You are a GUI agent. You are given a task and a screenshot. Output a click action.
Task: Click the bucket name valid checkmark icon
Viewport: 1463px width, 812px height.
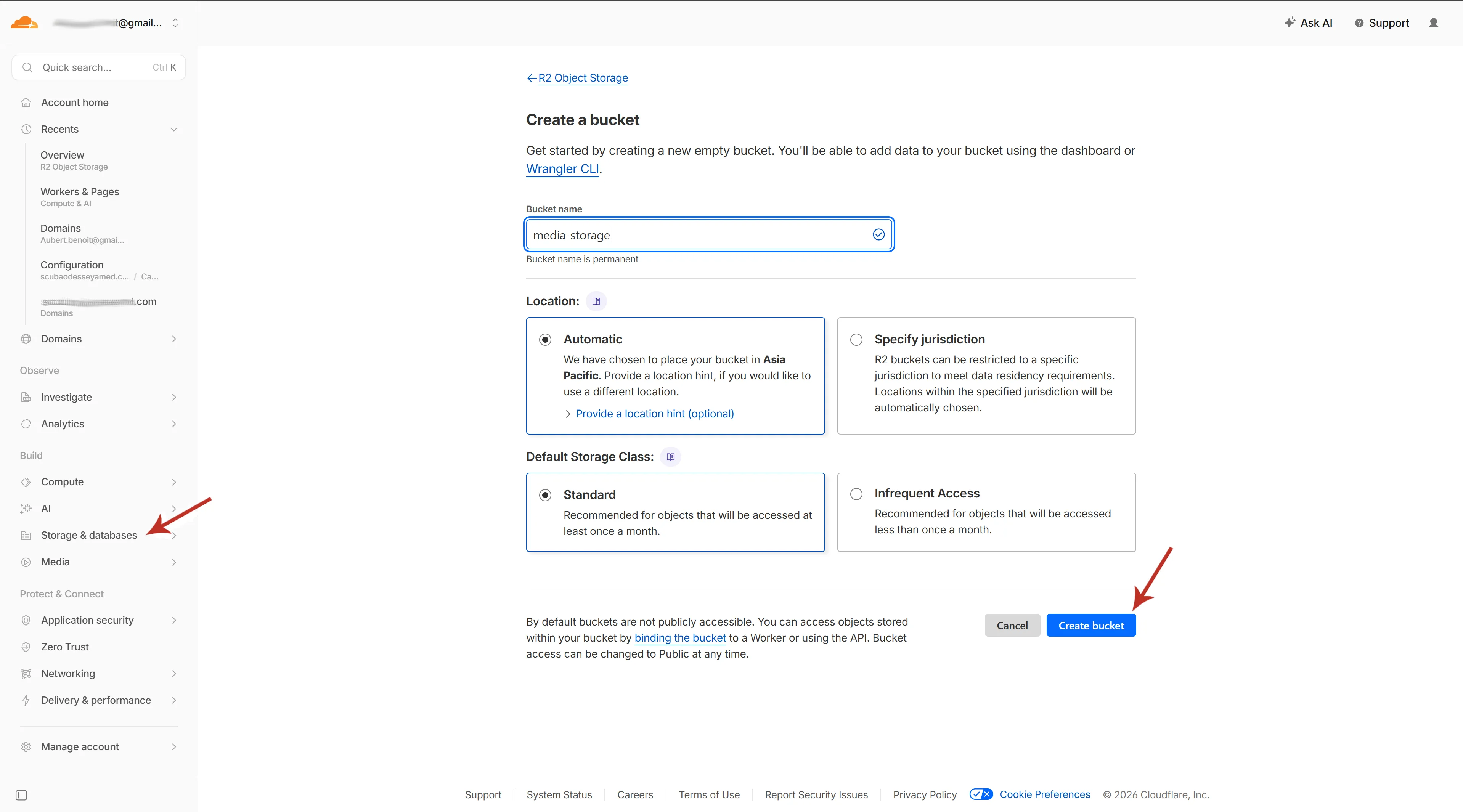(x=878, y=234)
